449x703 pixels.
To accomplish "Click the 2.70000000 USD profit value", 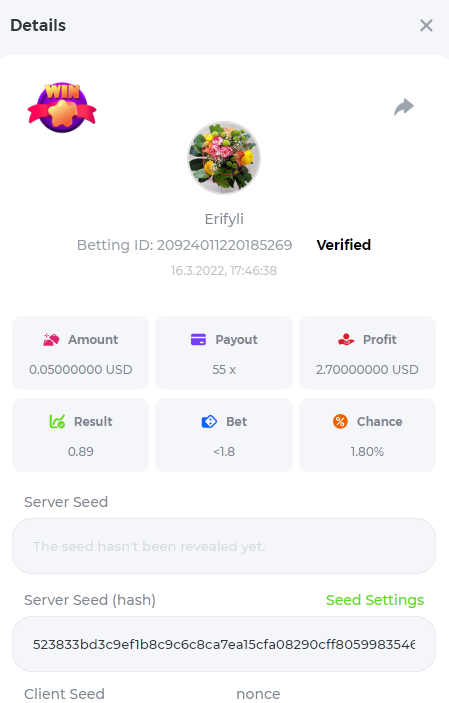I will (x=367, y=369).
